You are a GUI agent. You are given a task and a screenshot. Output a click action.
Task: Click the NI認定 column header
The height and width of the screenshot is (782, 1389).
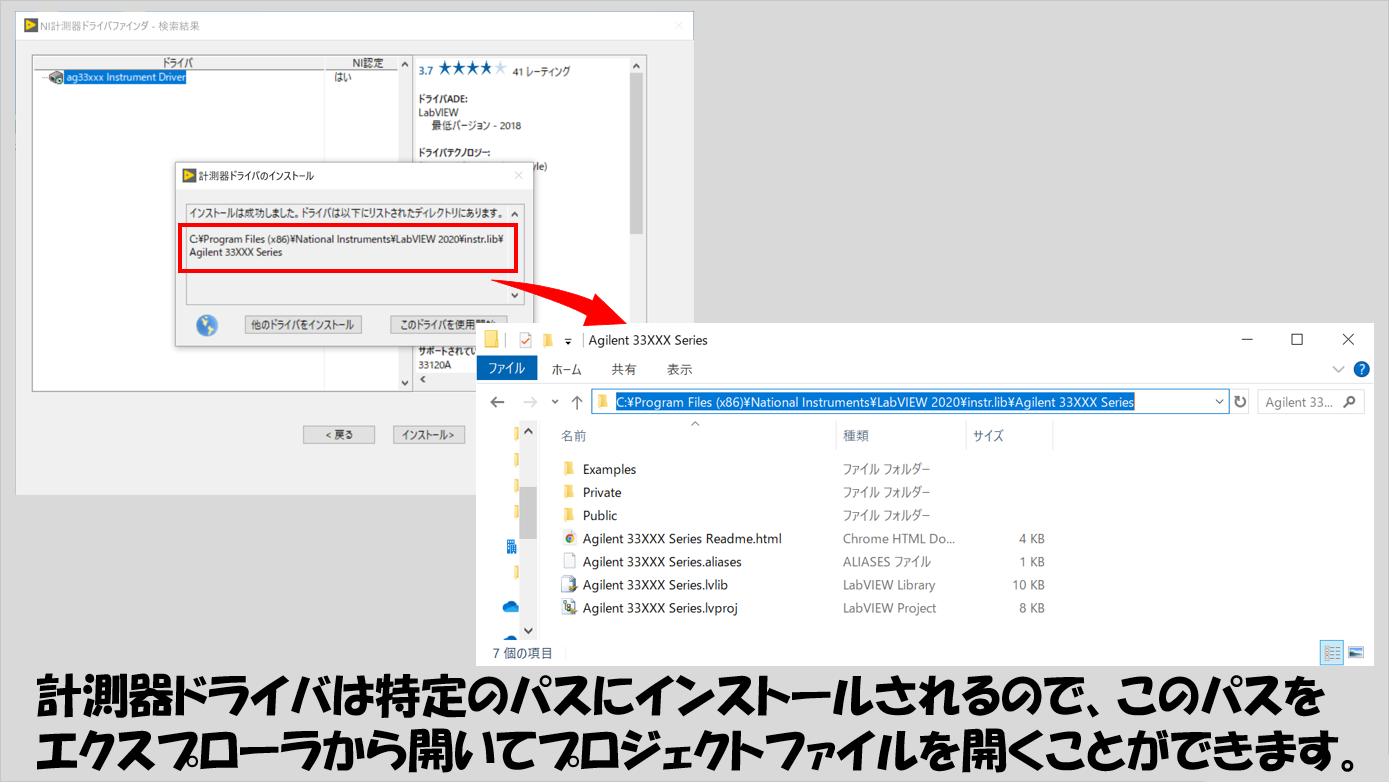367,62
